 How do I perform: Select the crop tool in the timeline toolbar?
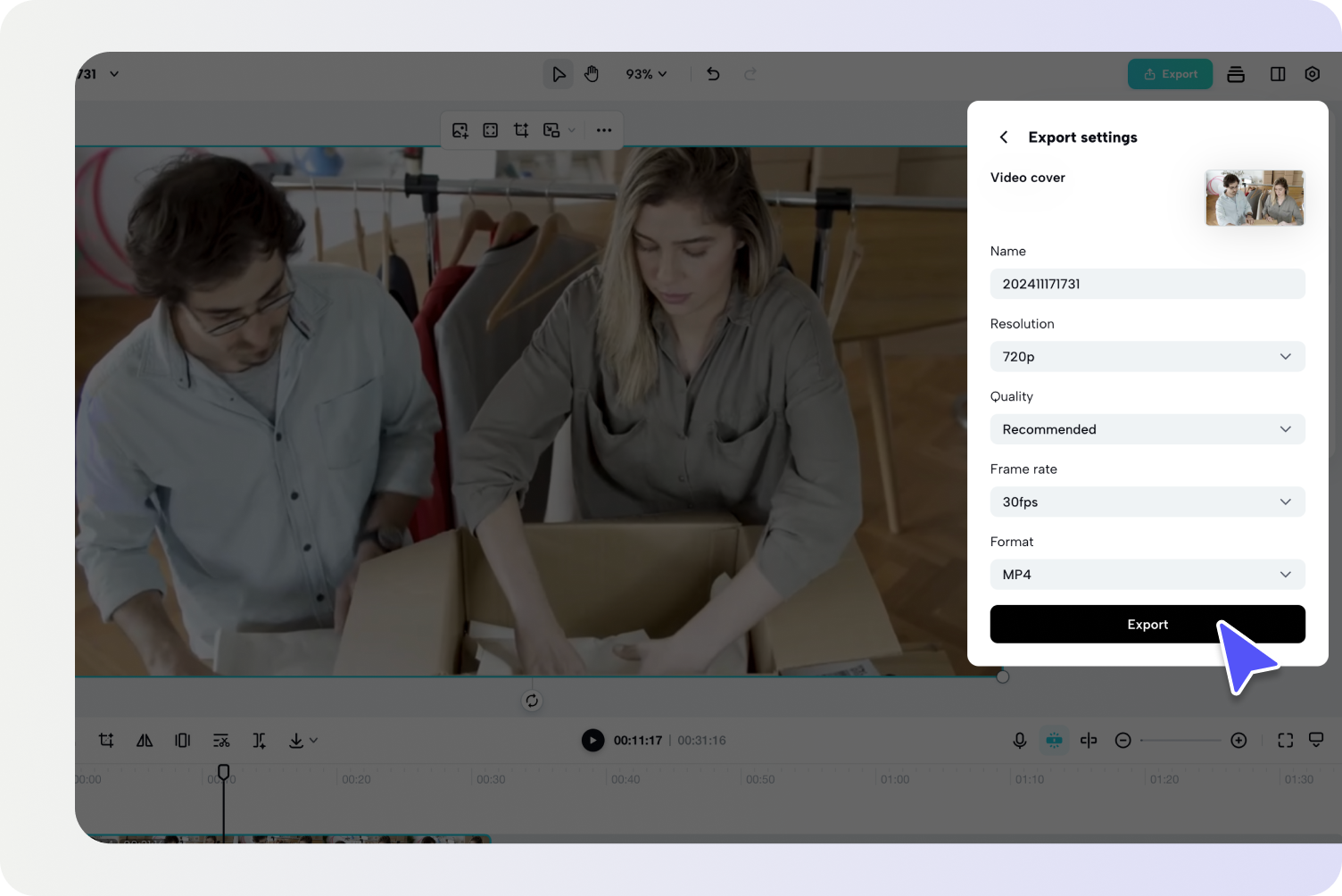point(105,740)
